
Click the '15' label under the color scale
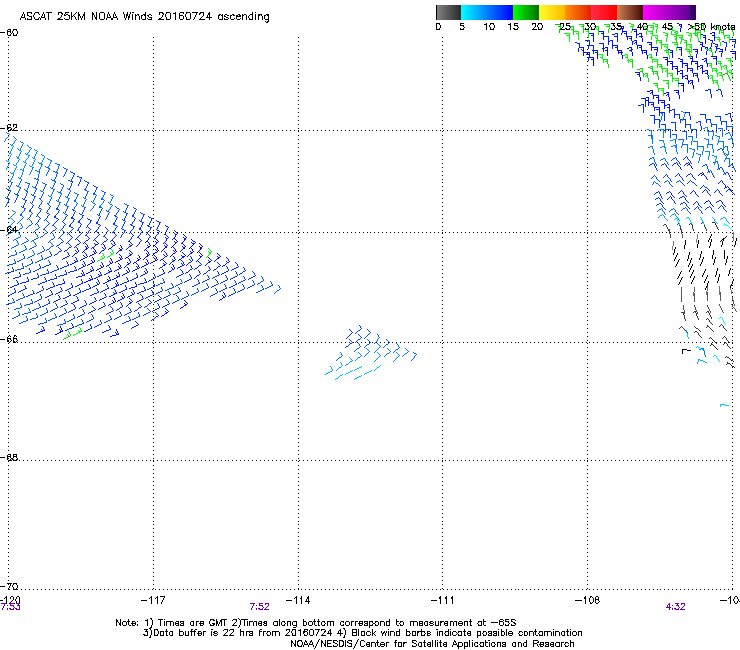tap(513, 27)
